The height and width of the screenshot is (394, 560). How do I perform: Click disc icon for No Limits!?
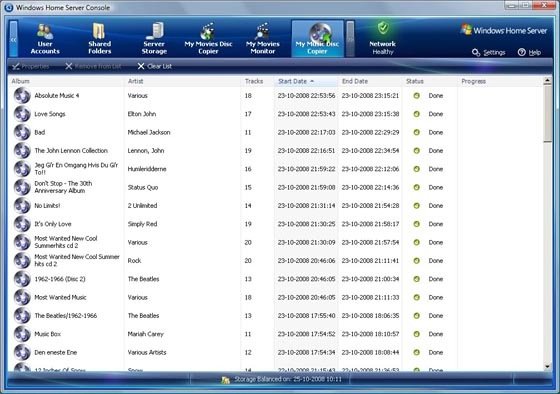22,206
